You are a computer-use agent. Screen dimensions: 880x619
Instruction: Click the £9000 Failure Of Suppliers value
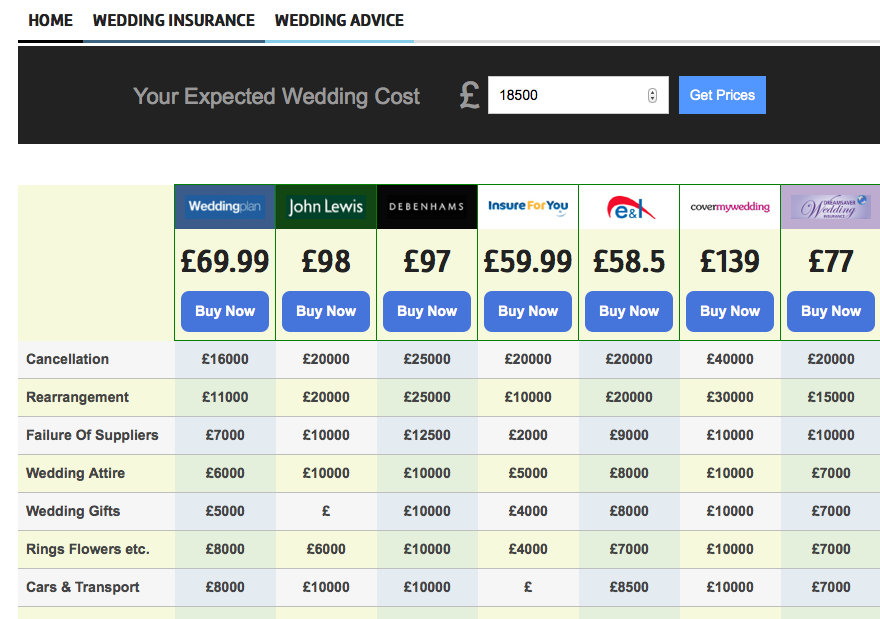tap(629, 435)
